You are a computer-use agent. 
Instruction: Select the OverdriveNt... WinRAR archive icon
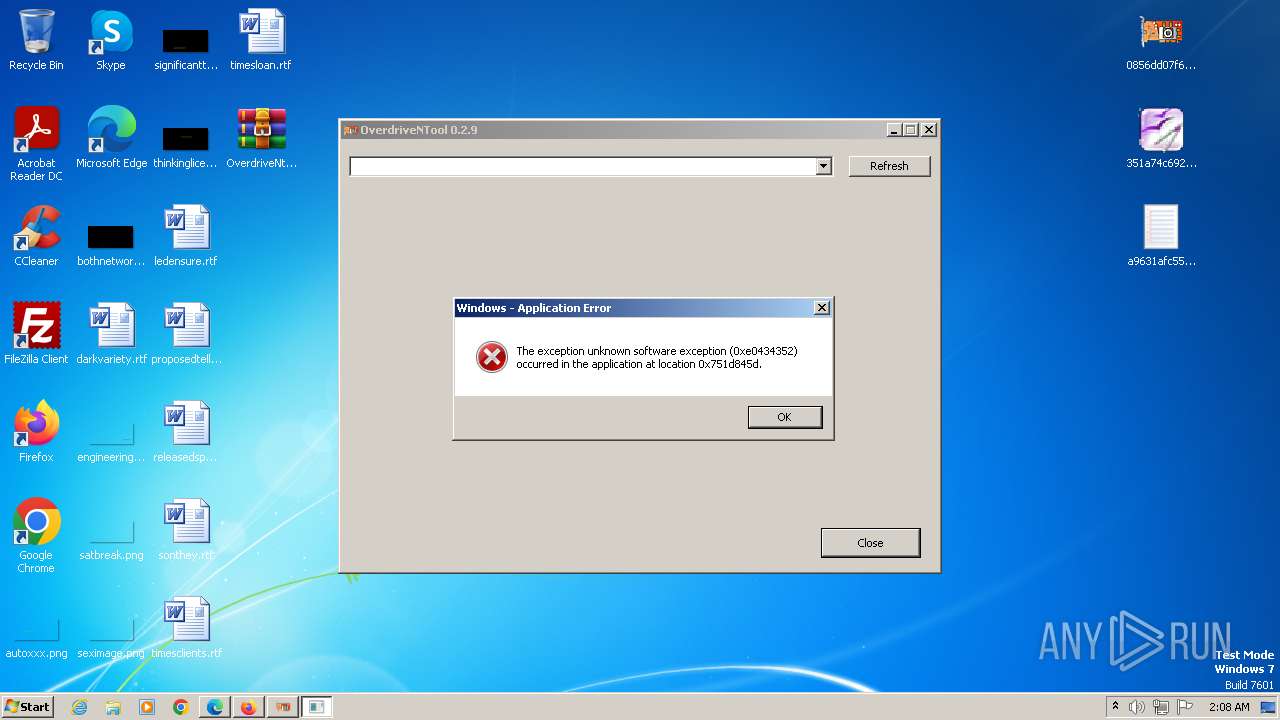pyautogui.click(x=261, y=139)
